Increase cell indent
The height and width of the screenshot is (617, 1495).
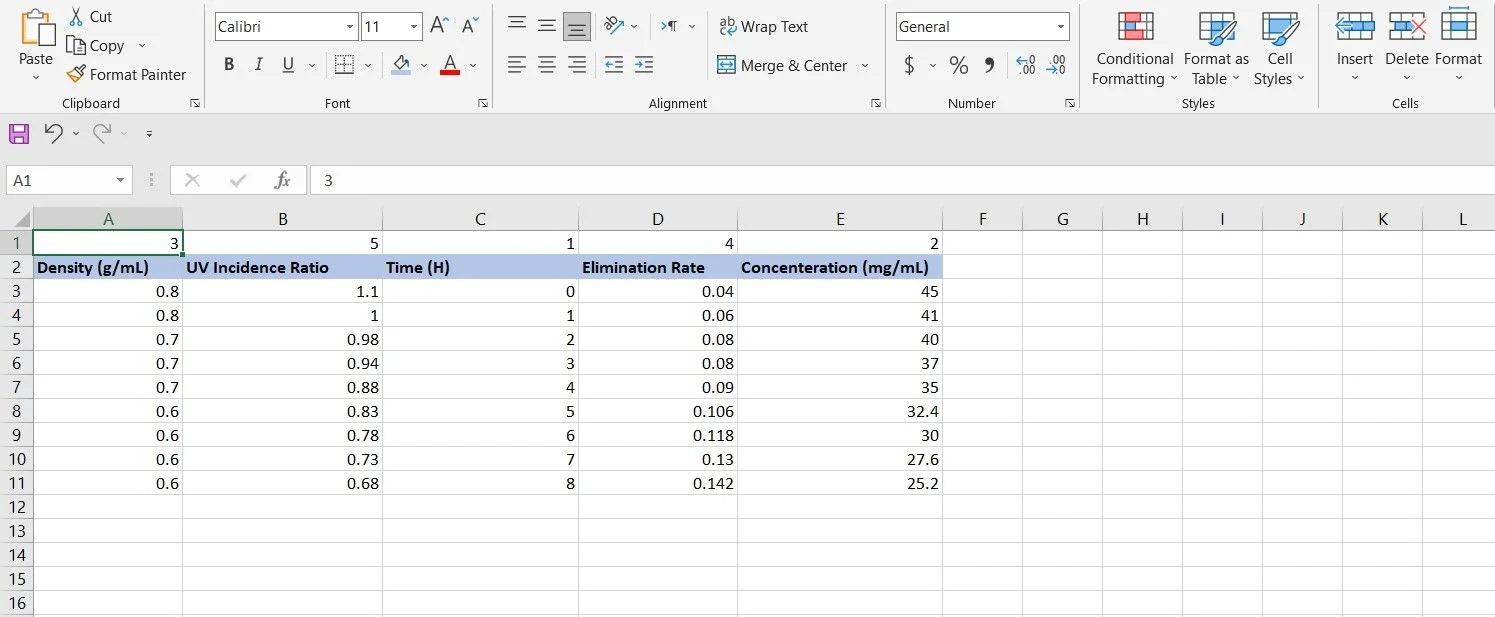tap(644, 65)
